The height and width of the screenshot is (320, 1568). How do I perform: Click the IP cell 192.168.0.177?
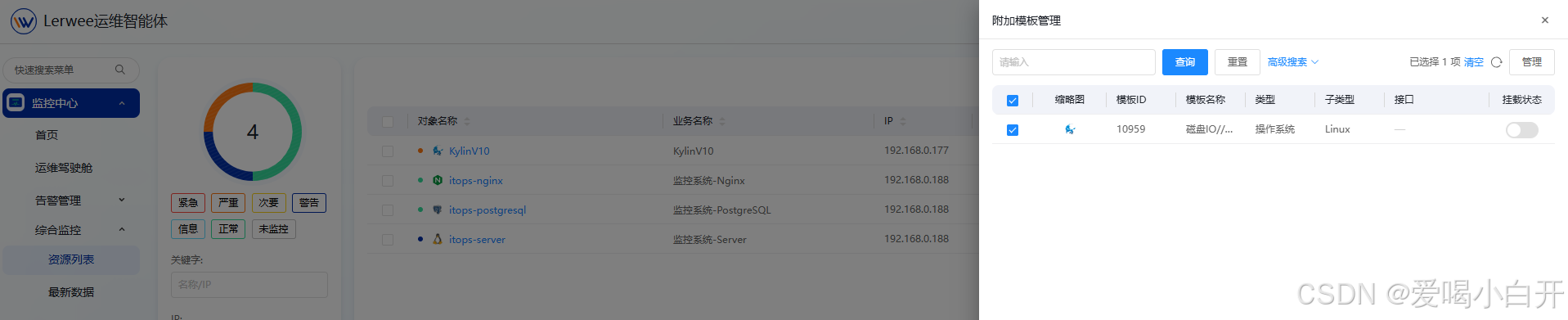[x=916, y=151]
